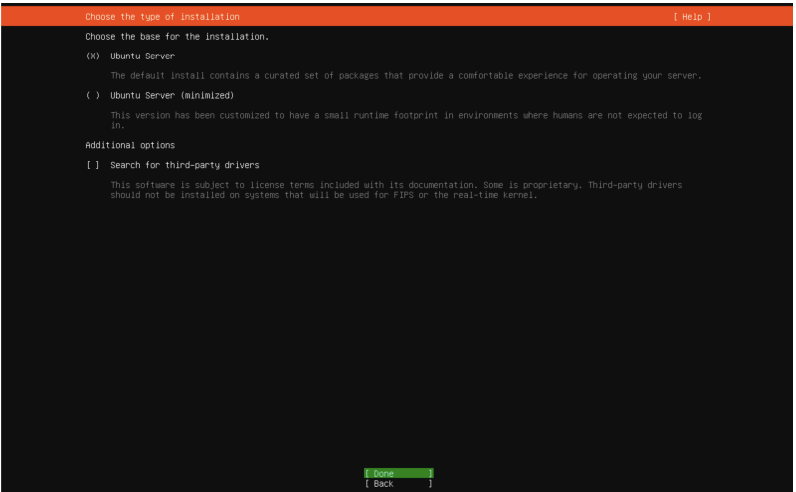Click the Additional options heading
This screenshot has height=492, width=796.
click(x=130, y=144)
